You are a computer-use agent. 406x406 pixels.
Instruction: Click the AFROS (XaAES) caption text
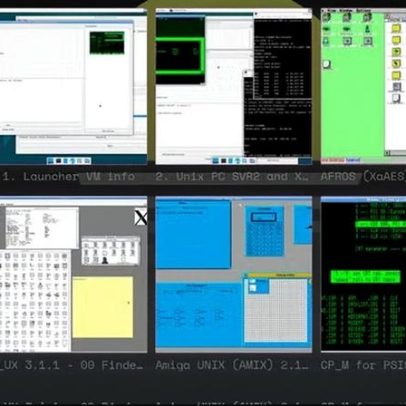363,176
